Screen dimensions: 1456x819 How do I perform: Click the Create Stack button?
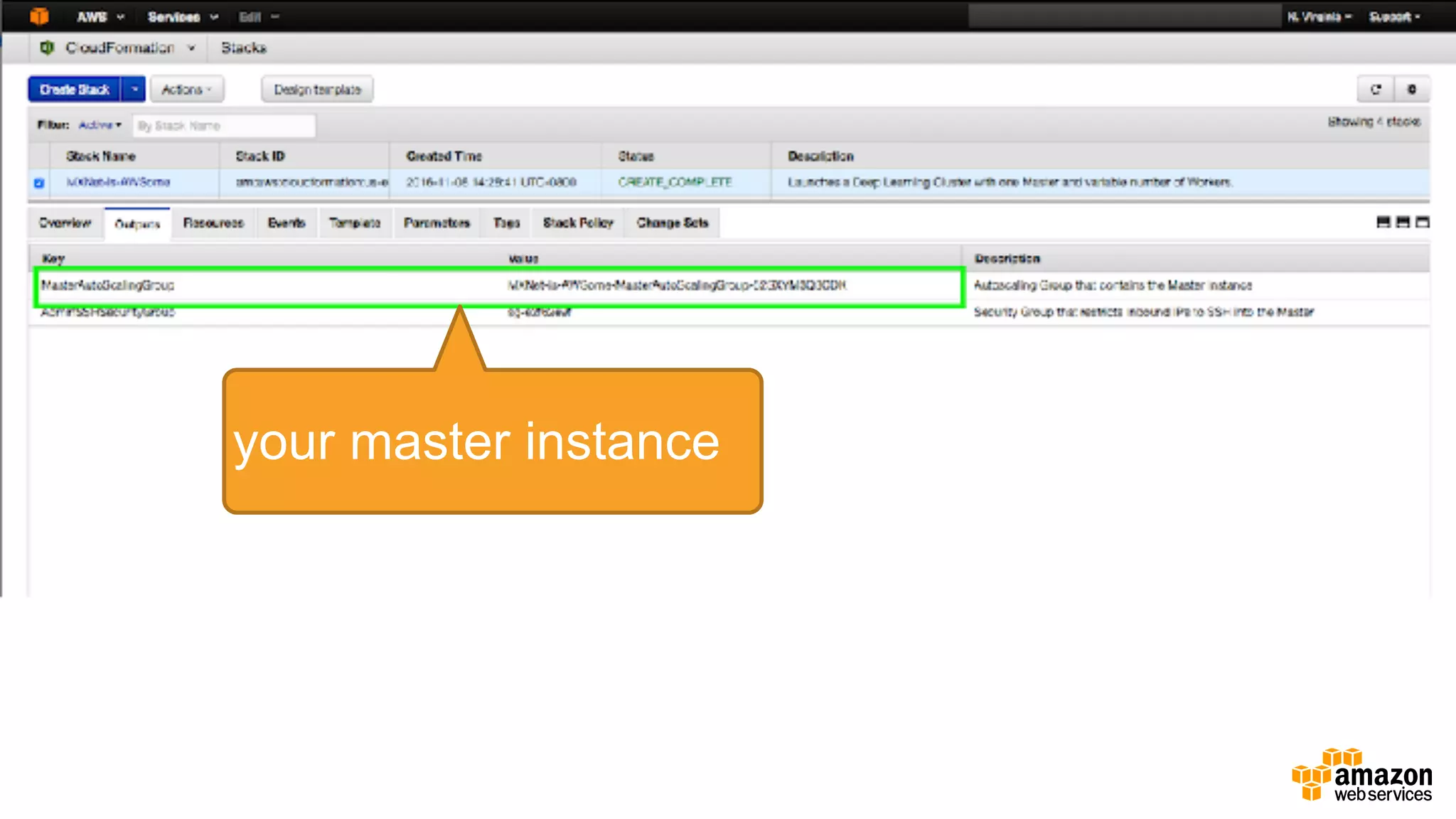click(x=75, y=90)
